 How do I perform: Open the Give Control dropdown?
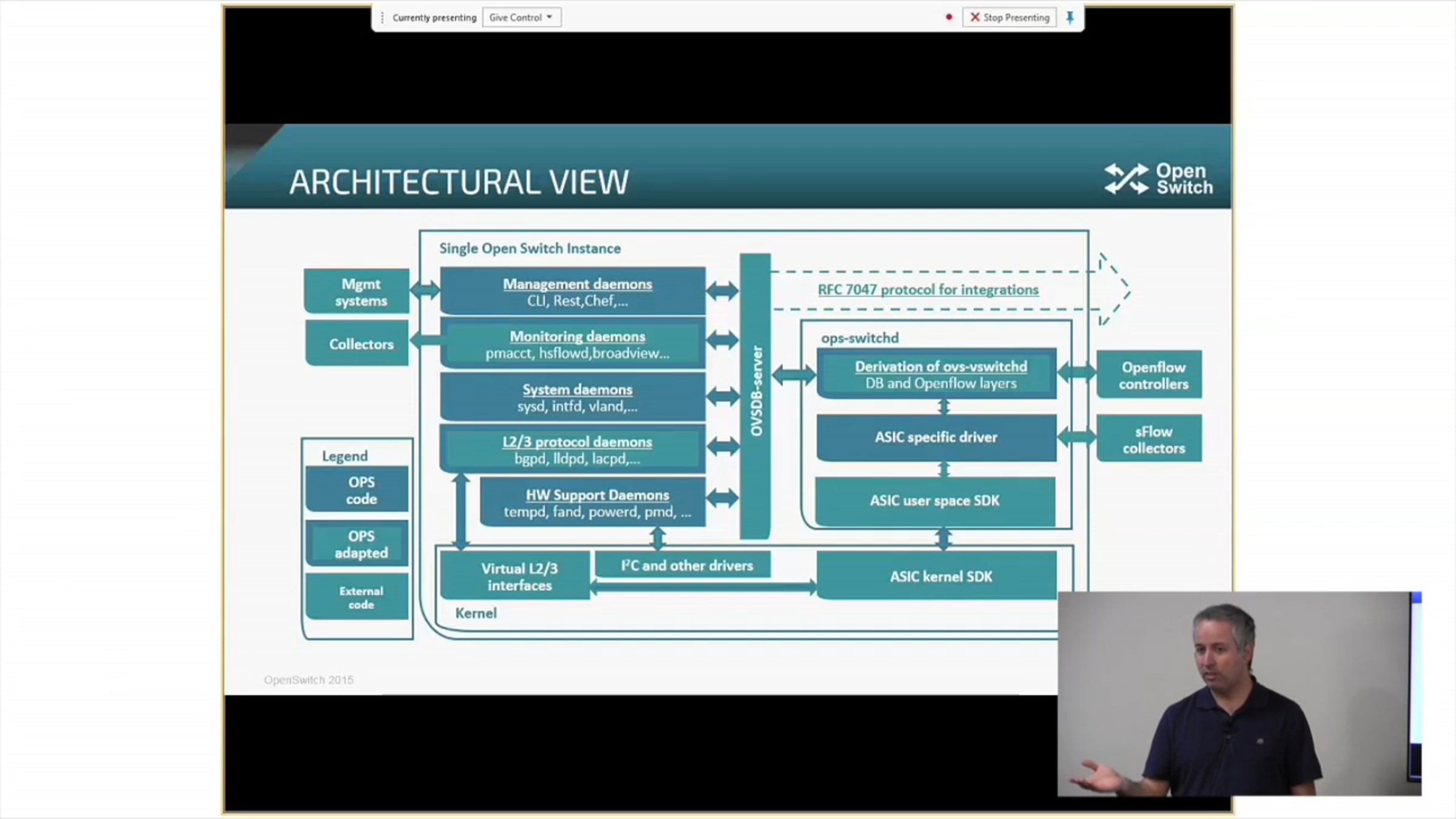[x=521, y=18]
